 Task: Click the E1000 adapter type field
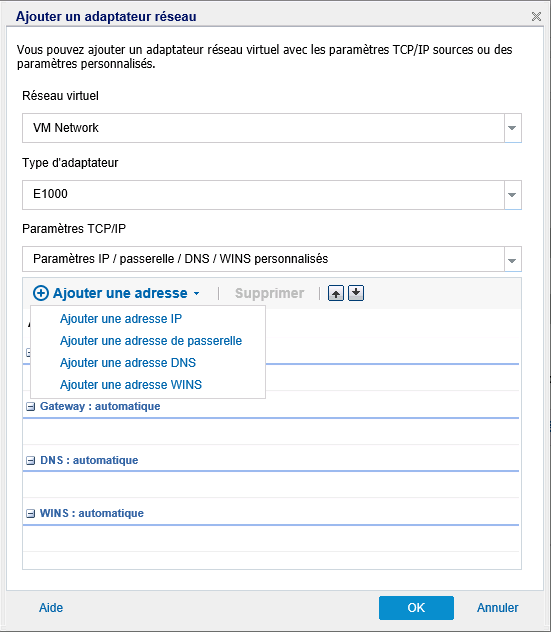click(263, 195)
